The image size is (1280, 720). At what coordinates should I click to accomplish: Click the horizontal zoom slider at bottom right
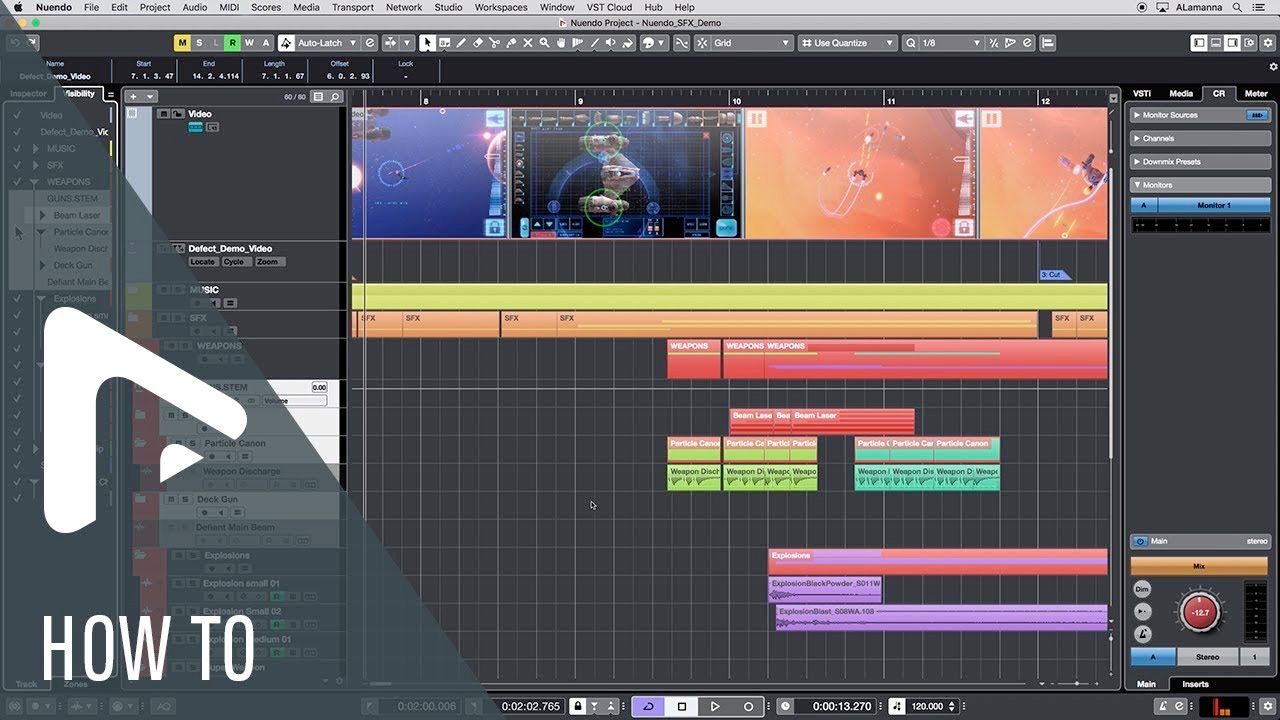click(1076, 684)
